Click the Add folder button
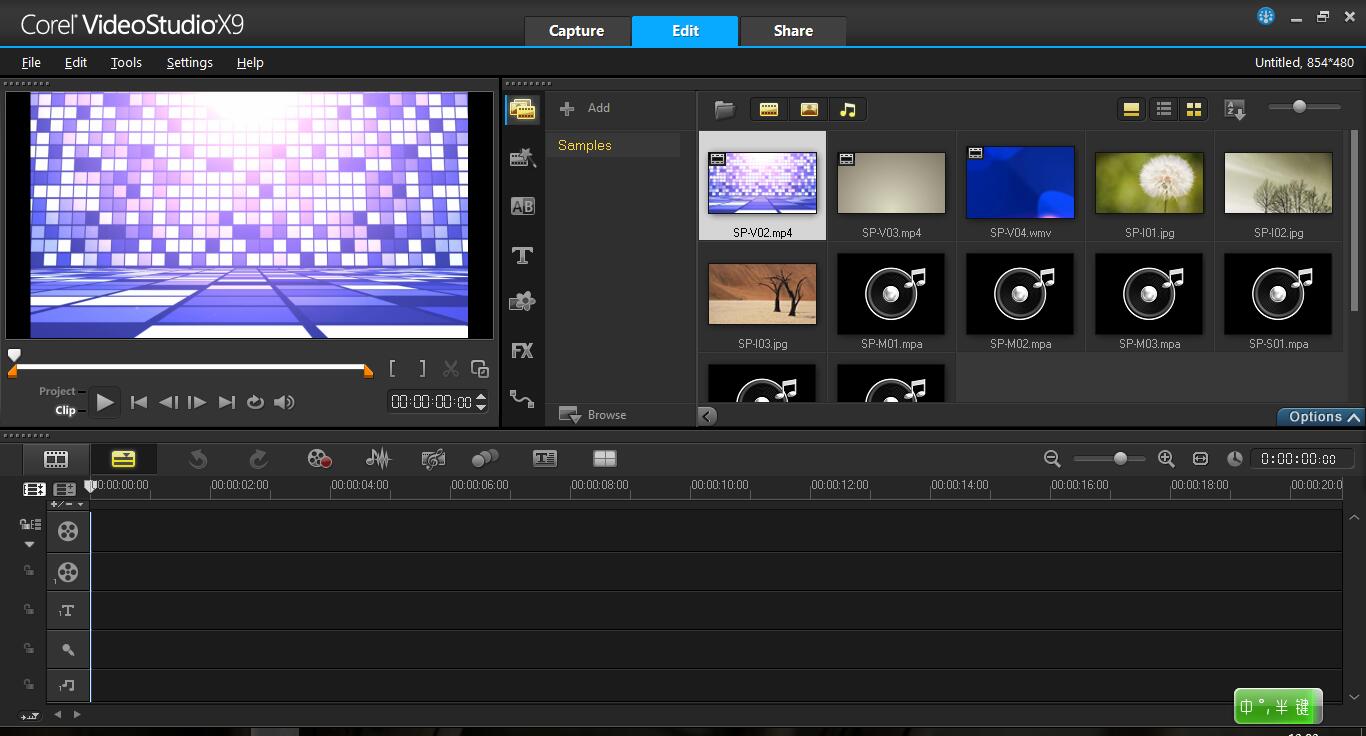1366x736 pixels. click(x=585, y=108)
